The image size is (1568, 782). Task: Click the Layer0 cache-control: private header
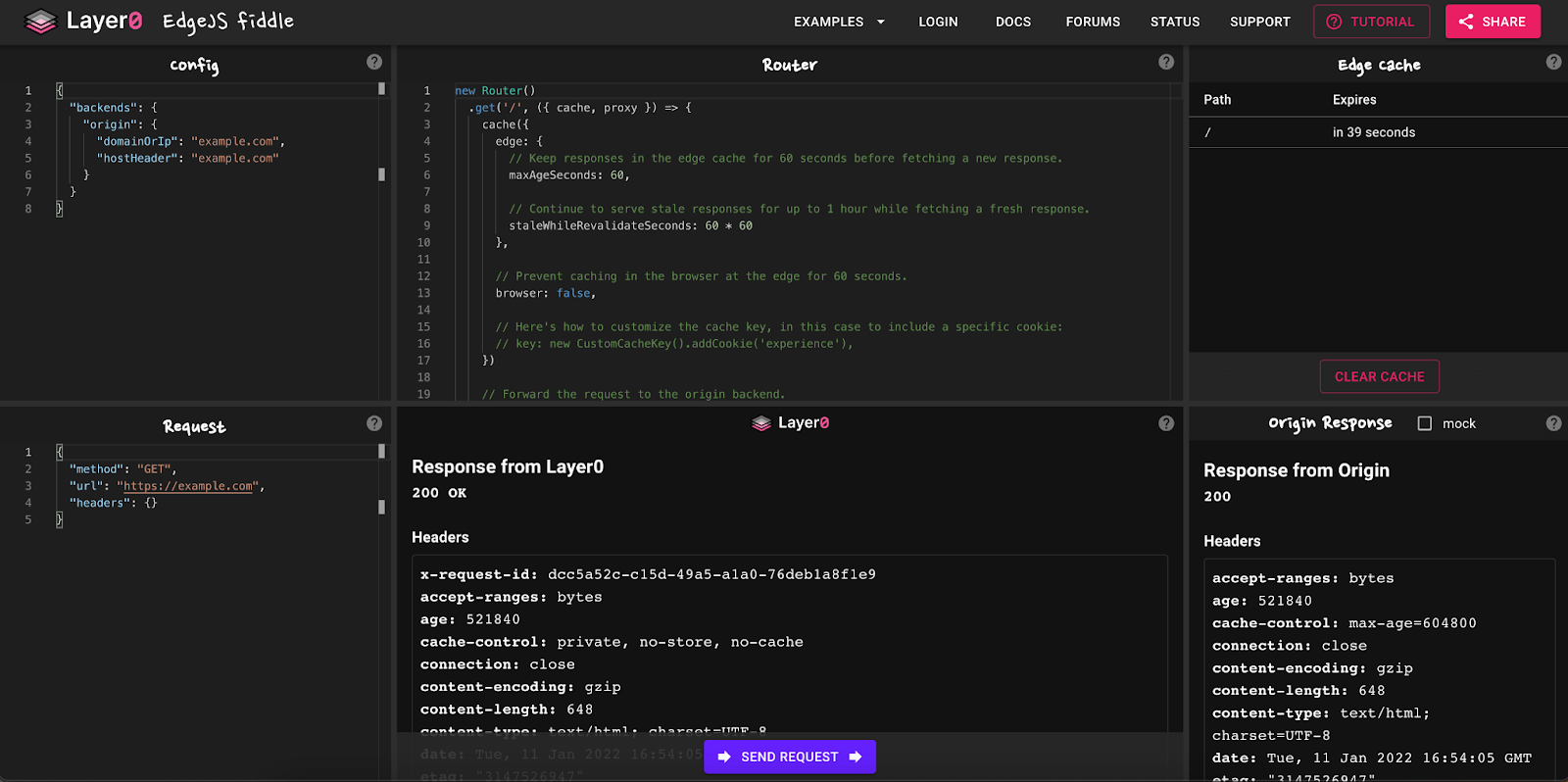tap(612, 642)
